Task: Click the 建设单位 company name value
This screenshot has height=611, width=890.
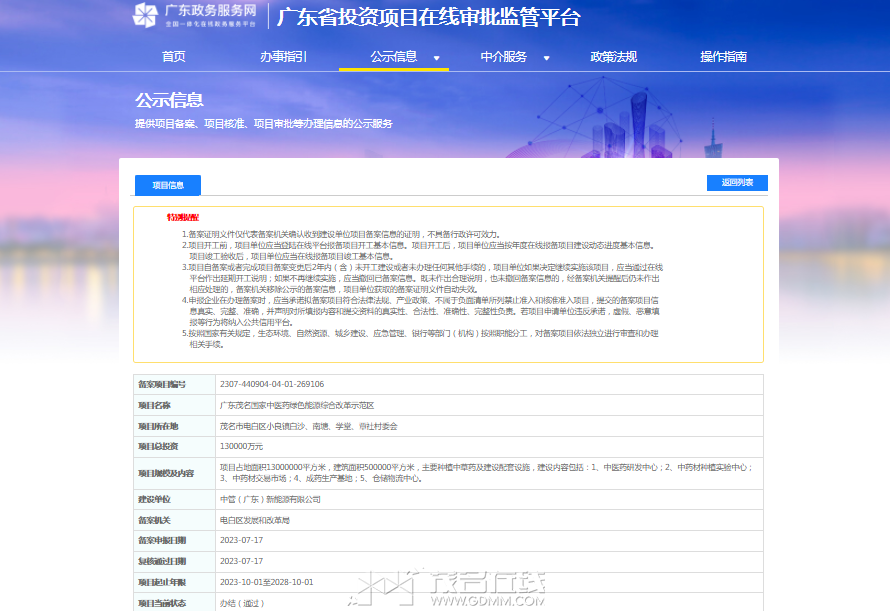Action: 270,500
